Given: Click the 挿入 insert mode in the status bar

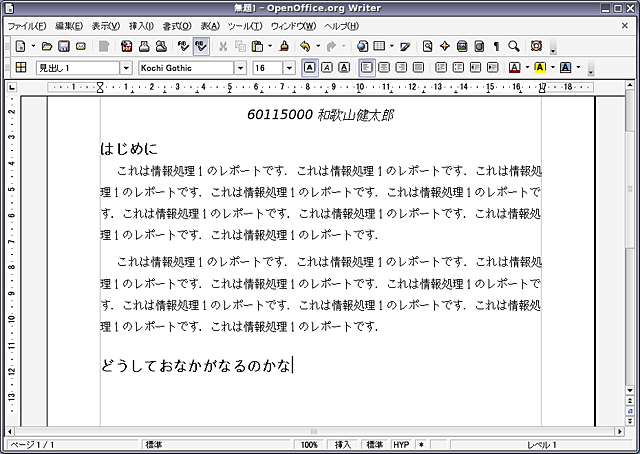Looking at the screenshot, I should point(342,445).
